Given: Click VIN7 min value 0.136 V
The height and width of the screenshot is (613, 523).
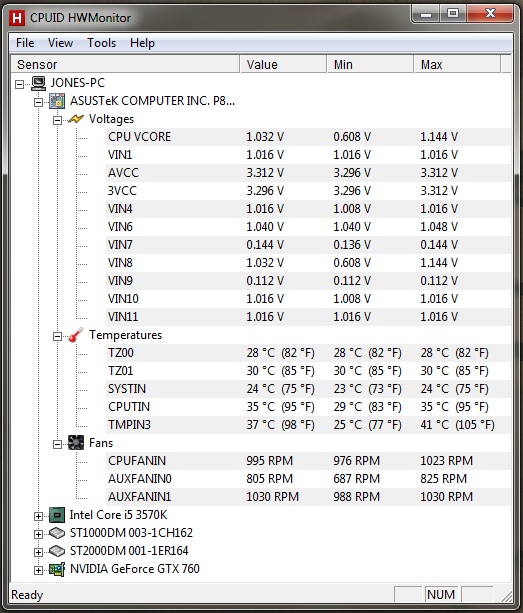Looking at the screenshot, I should [352, 245].
